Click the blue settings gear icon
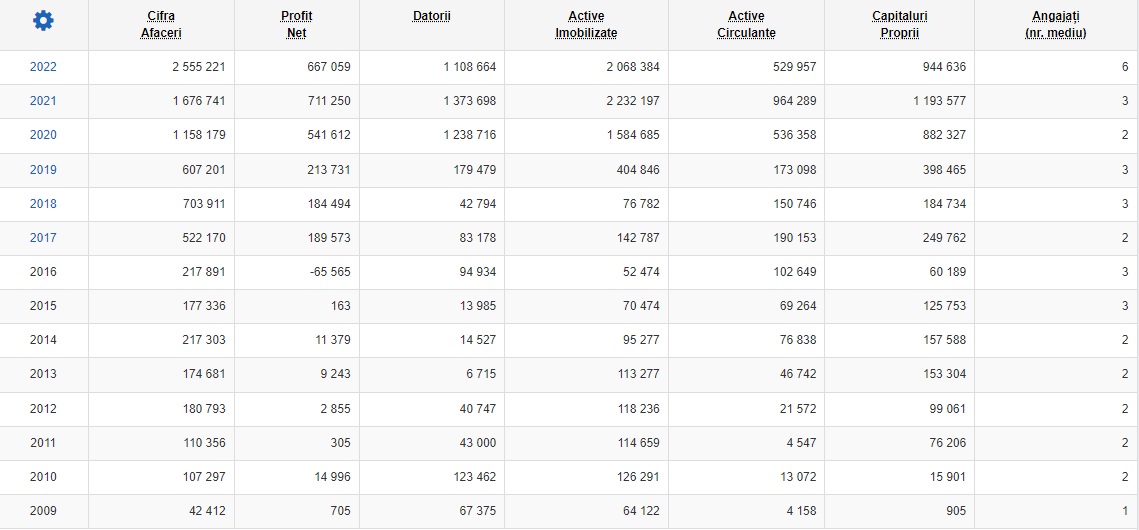Image resolution: width=1139 pixels, height=530 pixels. click(44, 21)
